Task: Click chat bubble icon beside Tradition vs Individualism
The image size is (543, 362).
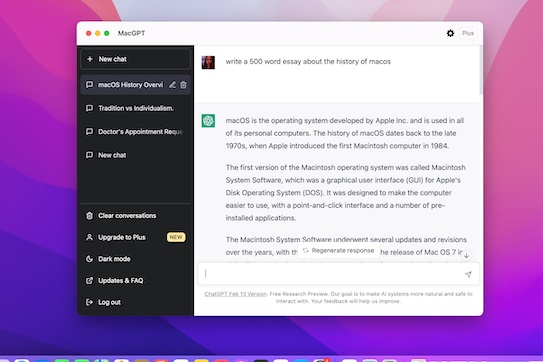Action: point(89,108)
